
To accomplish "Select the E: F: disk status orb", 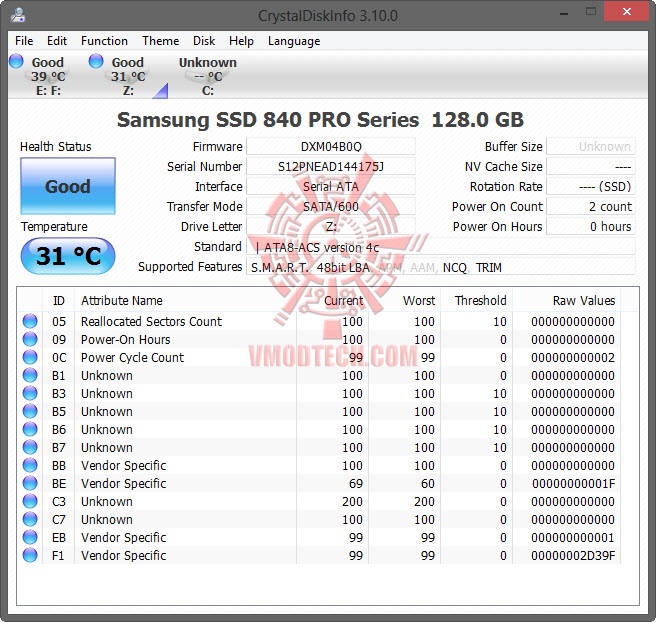I will [x=16, y=61].
